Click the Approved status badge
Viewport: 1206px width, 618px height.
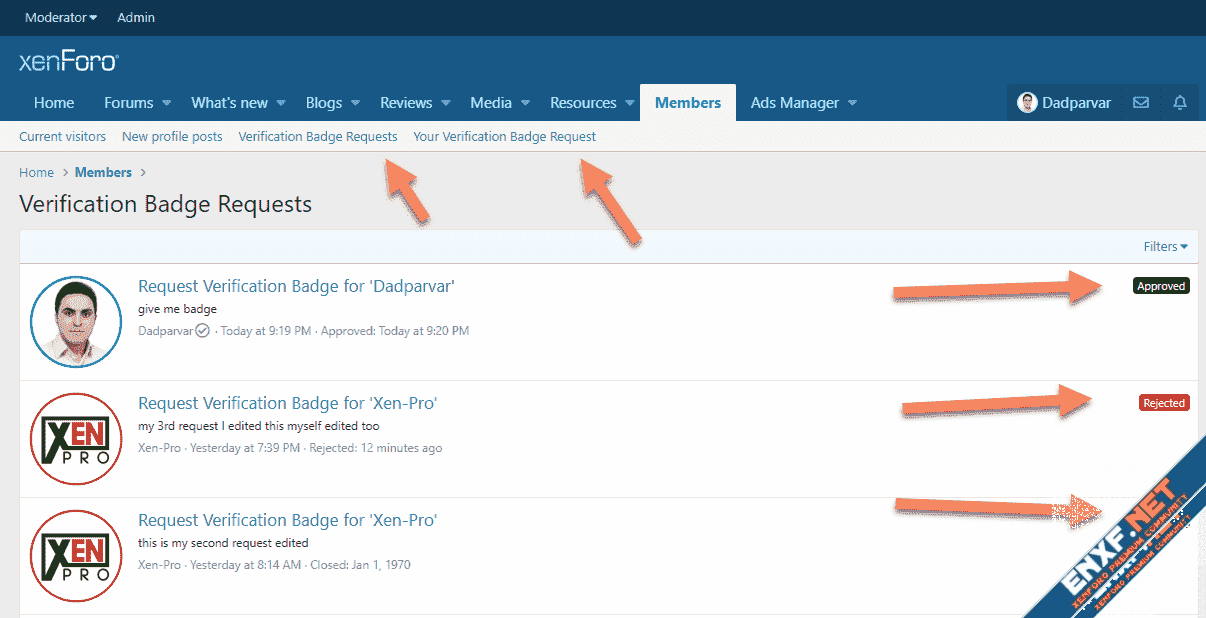click(x=1161, y=286)
